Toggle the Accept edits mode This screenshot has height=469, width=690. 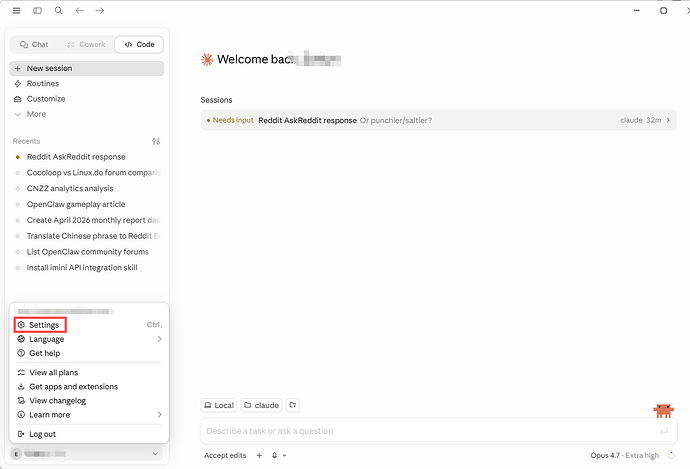click(x=225, y=456)
